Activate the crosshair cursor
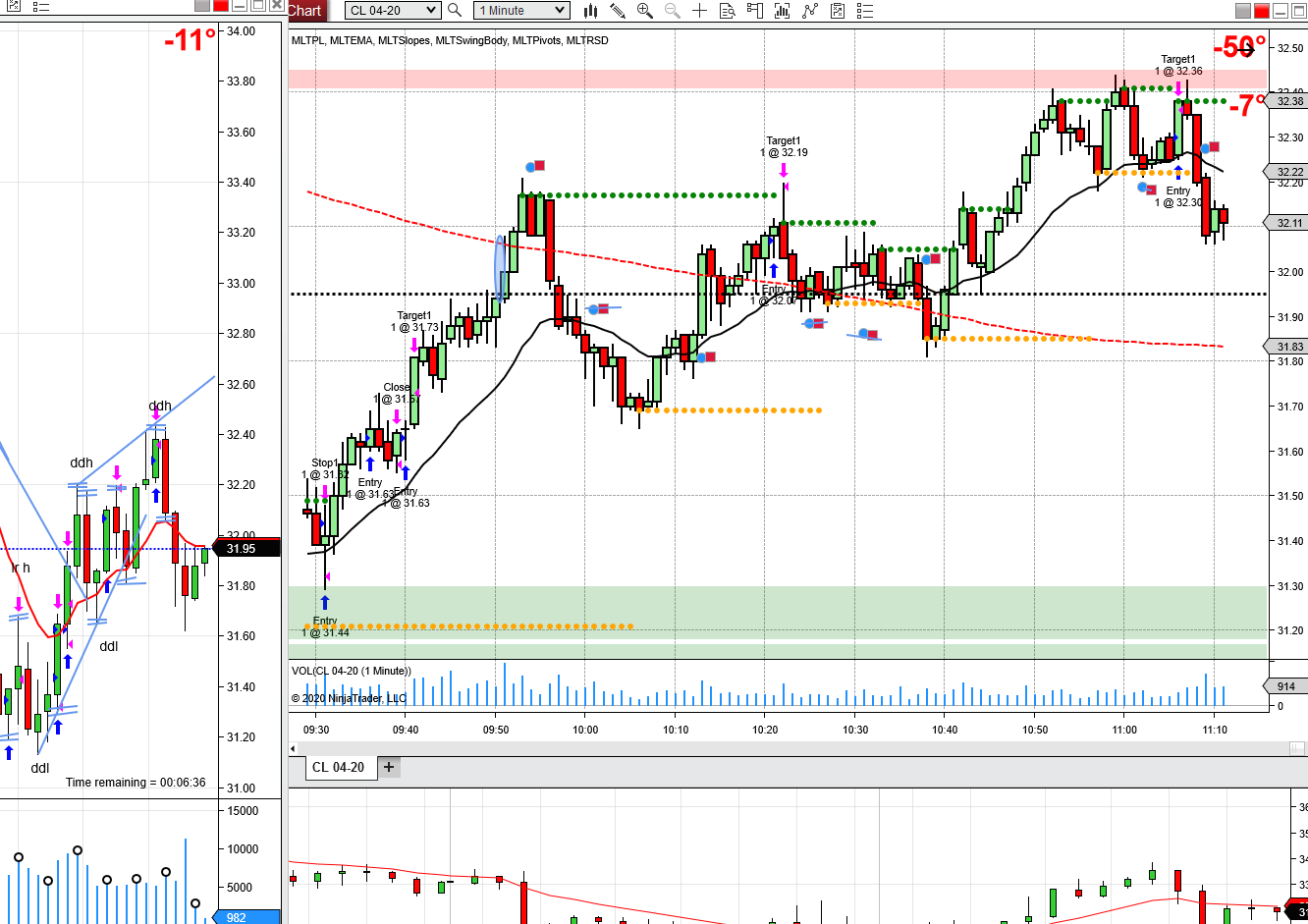 700,11
